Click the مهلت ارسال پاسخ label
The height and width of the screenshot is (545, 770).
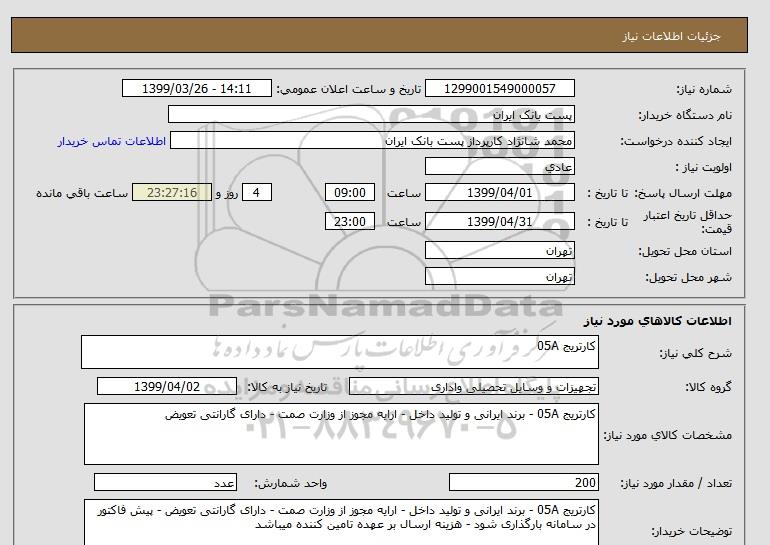pos(684,193)
